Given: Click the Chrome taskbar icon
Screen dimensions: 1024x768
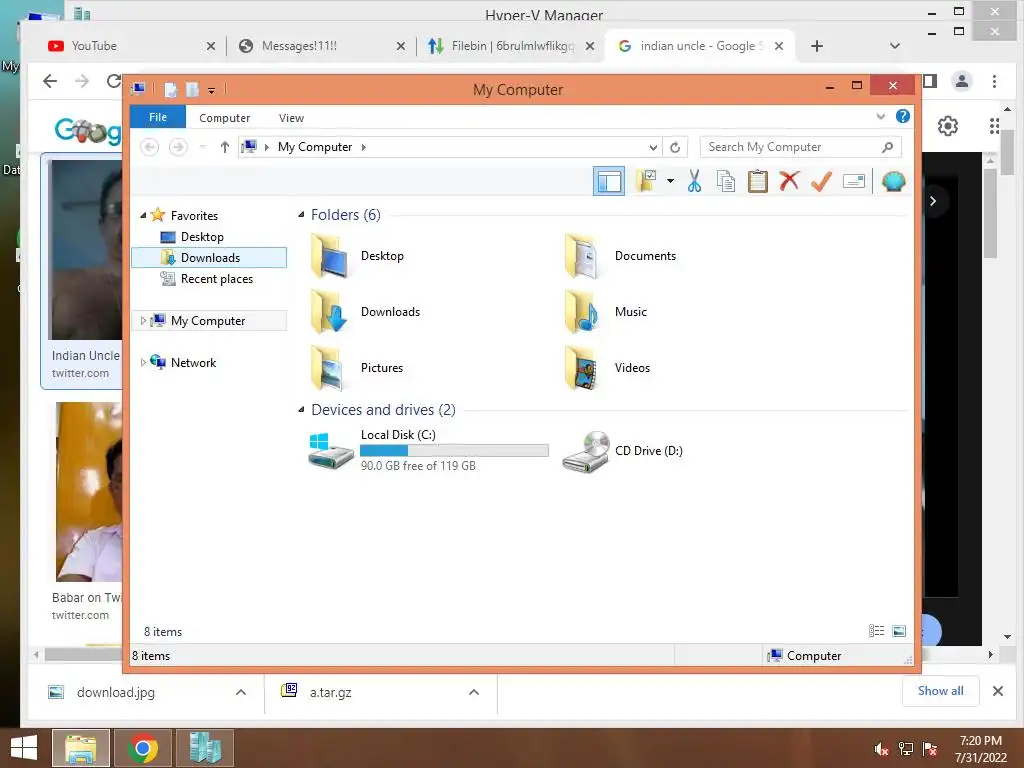Looking at the screenshot, I should coord(143,748).
